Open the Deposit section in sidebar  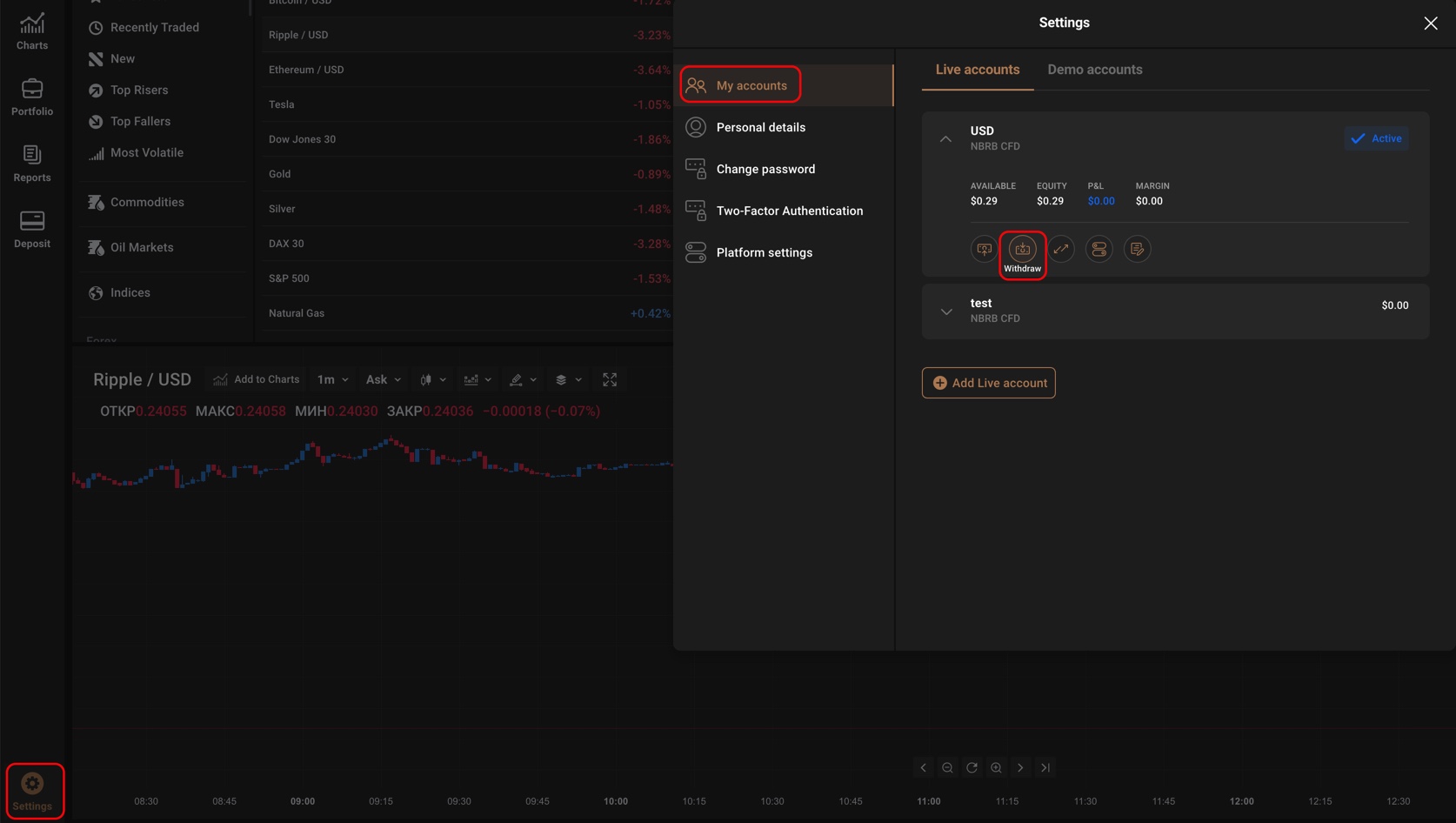click(32, 230)
